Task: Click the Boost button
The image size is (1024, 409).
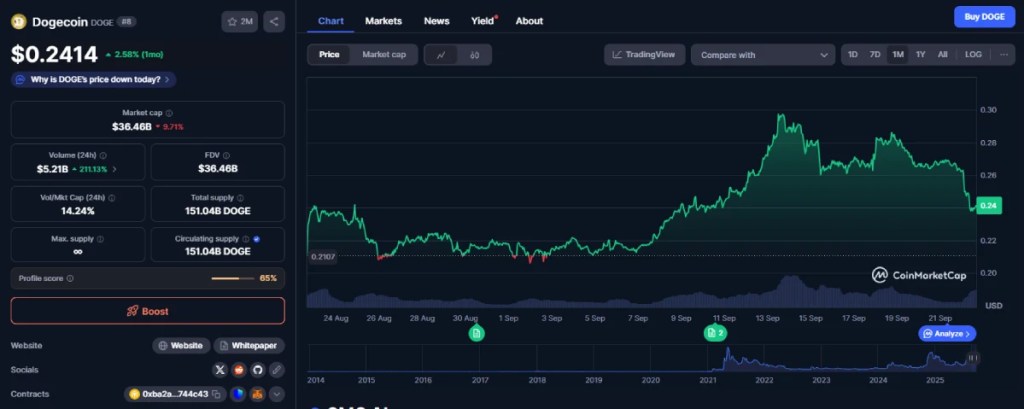Action: pos(148,311)
